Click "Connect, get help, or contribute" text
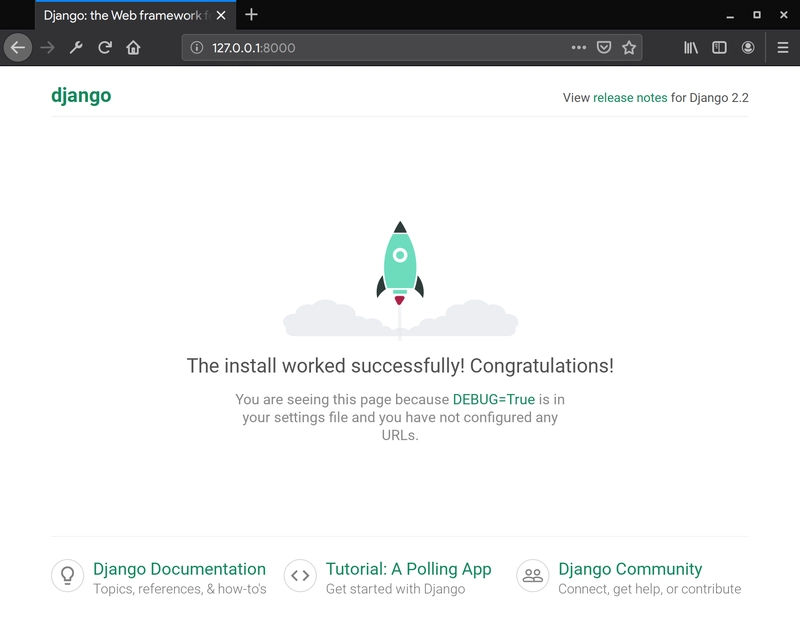Screen dimensions: 800x619 (x=649, y=589)
